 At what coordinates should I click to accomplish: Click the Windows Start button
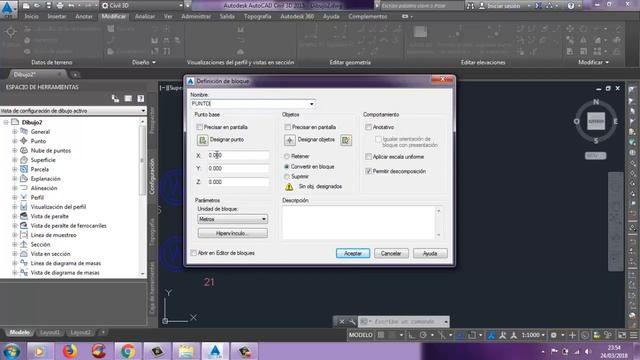click(11, 351)
